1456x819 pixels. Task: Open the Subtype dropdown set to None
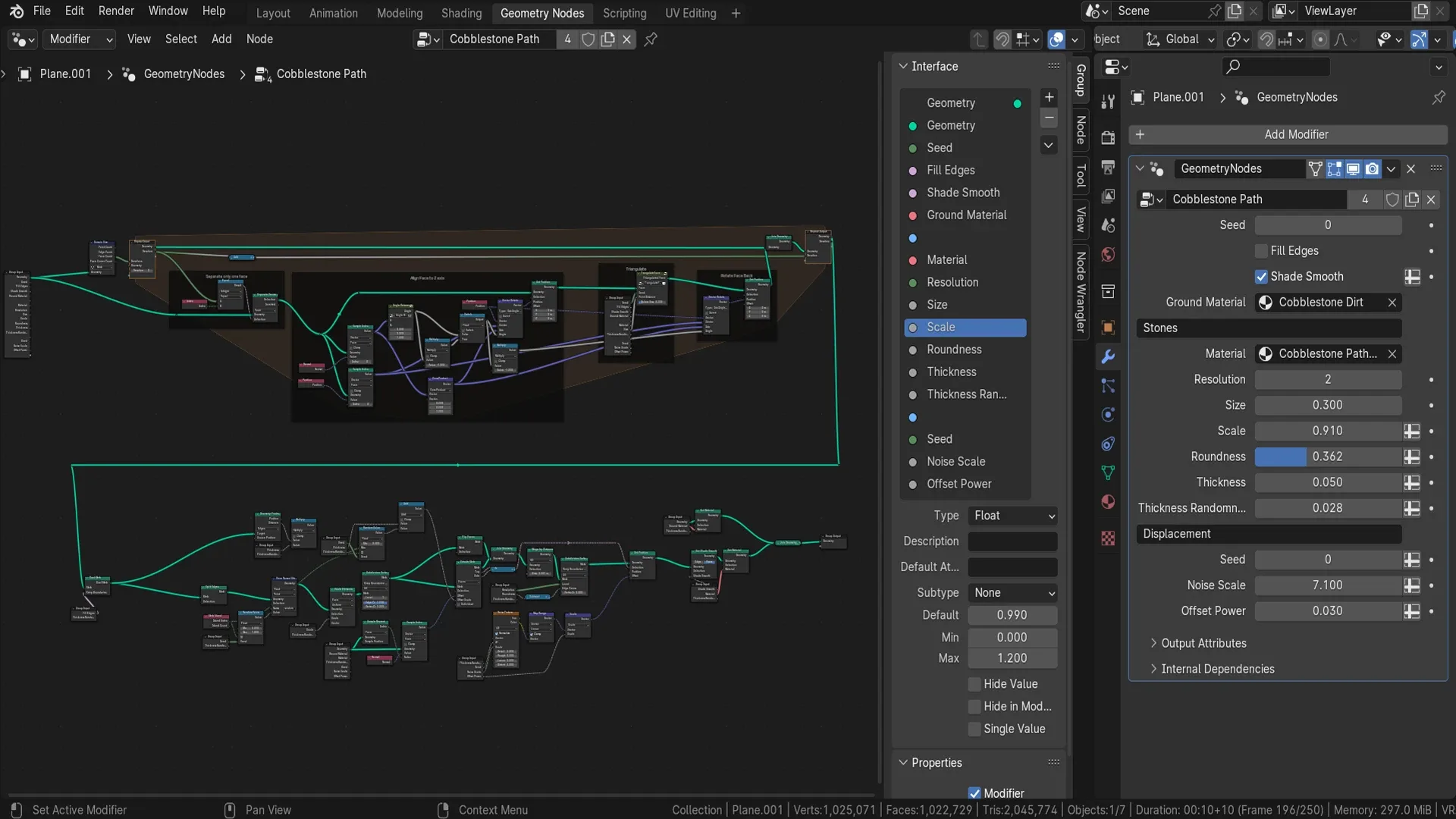click(x=1012, y=592)
